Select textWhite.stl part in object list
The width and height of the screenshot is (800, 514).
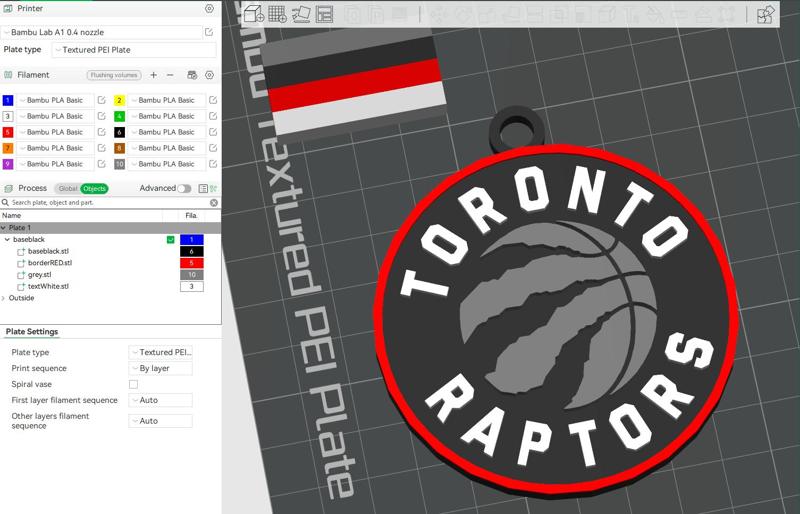pos(48,286)
